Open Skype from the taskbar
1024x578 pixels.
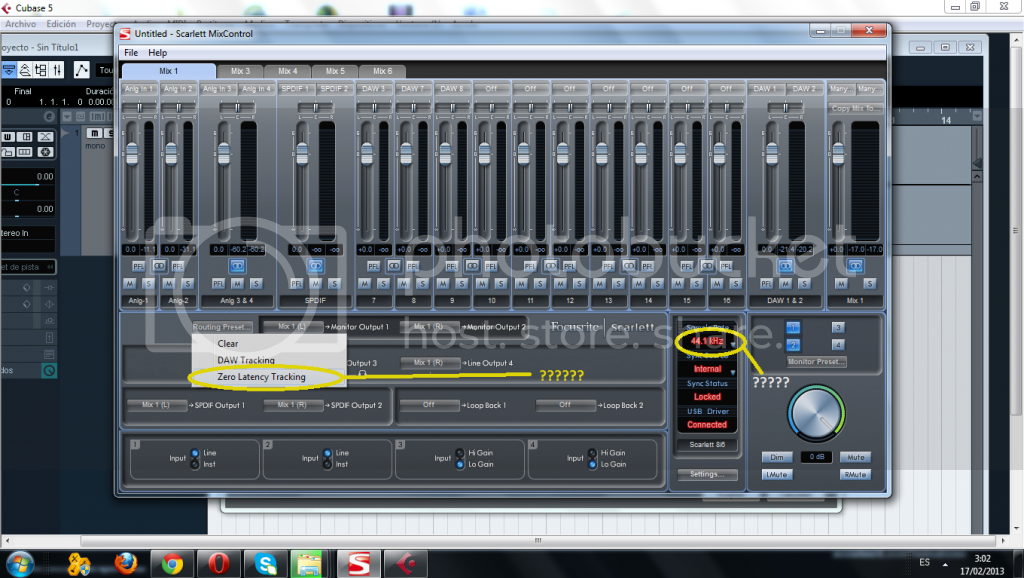(265, 564)
